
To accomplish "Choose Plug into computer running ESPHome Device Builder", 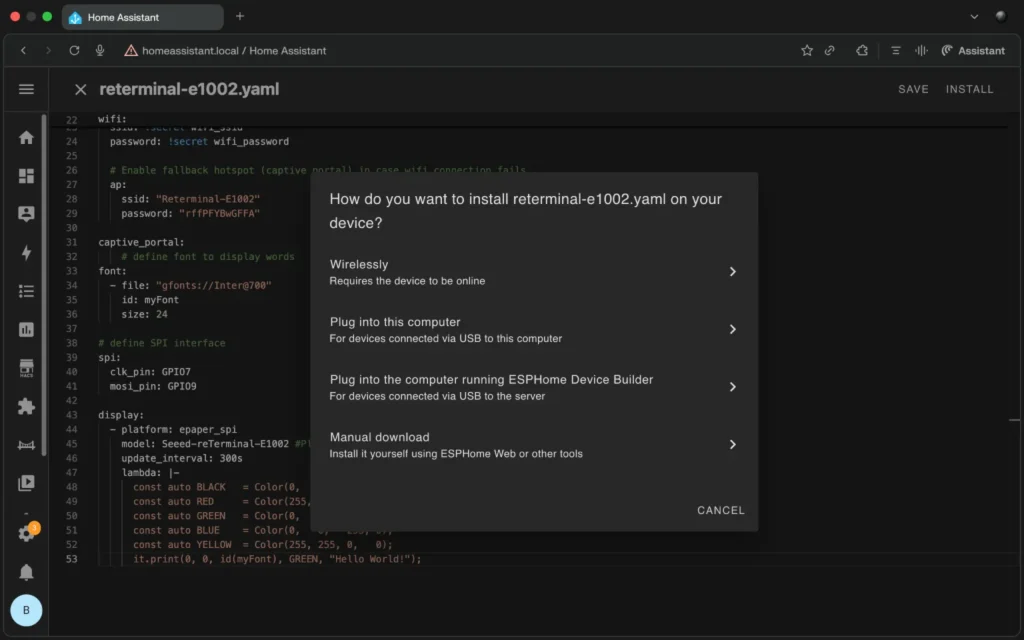I will [534, 387].
